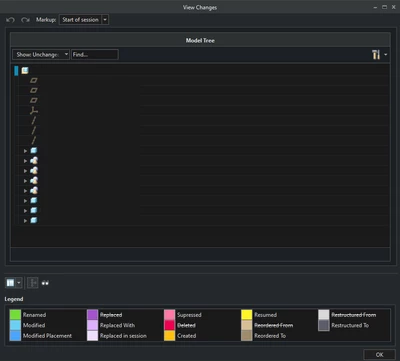Click the 'Created' legend label
Image resolution: width=400 pixels, height=361 pixels.
coord(187,336)
